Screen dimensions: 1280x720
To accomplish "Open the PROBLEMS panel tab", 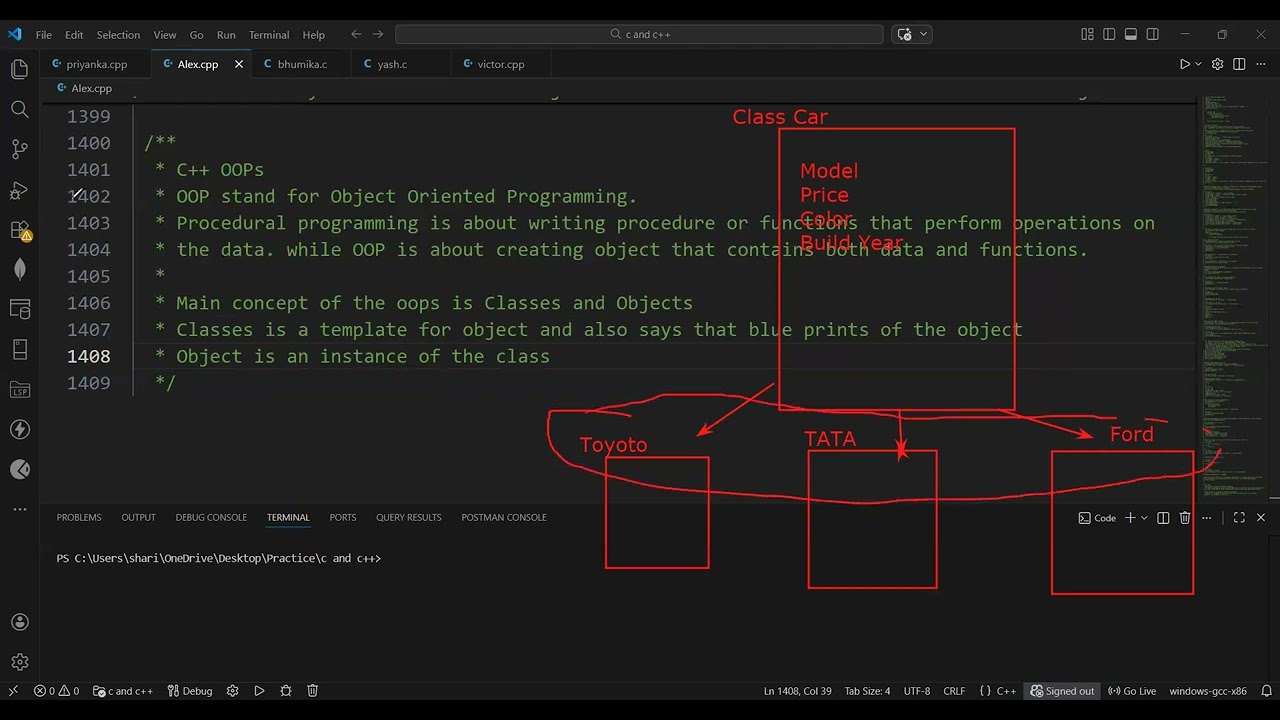I will (79, 517).
